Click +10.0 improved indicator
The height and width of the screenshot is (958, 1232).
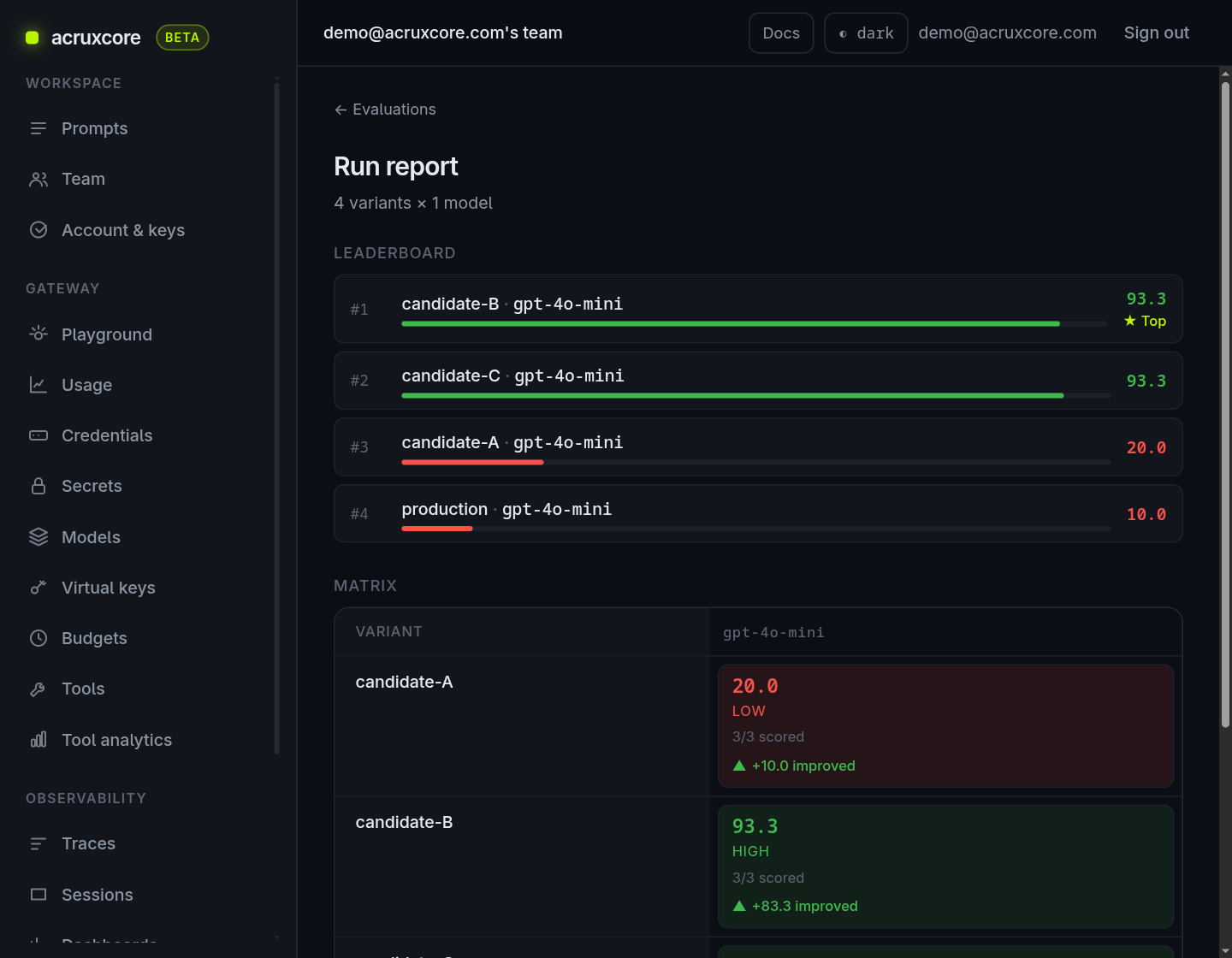(794, 766)
